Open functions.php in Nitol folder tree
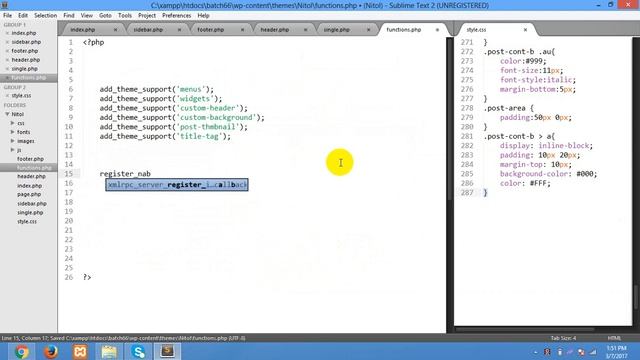This screenshot has width=640, height=360. (x=34, y=168)
